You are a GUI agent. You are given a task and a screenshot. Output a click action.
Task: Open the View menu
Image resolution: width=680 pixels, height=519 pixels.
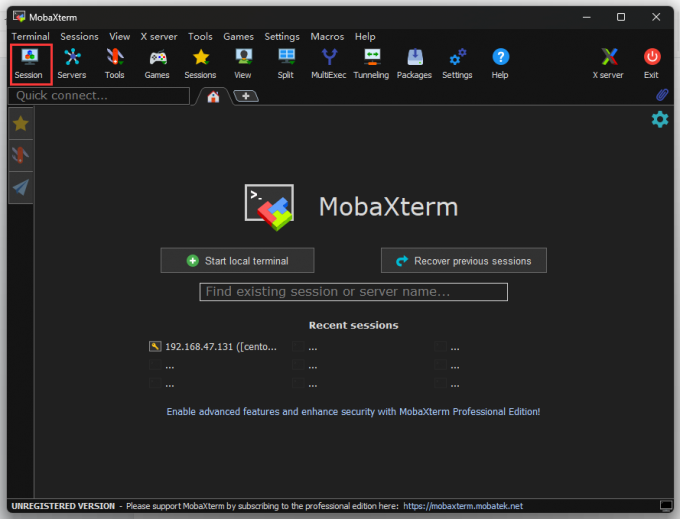120,36
